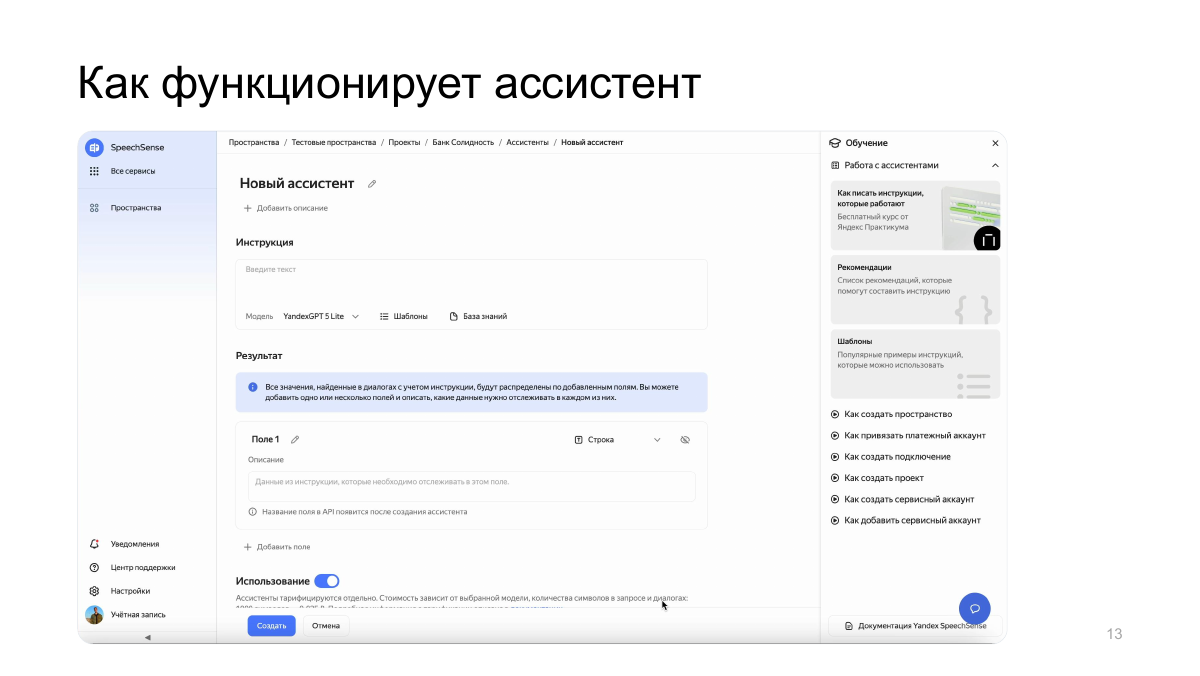Click the Как создать проект text
This screenshot has height=676, width=1200.
(x=884, y=478)
